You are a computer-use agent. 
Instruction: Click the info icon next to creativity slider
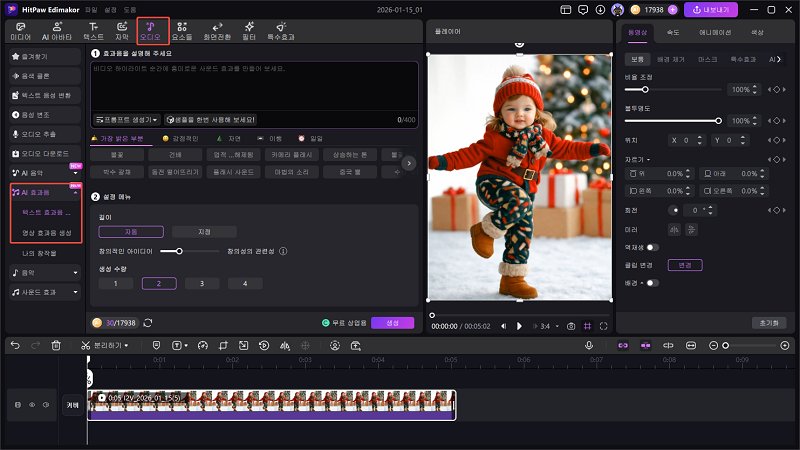pyautogui.click(x=283, y=251)
